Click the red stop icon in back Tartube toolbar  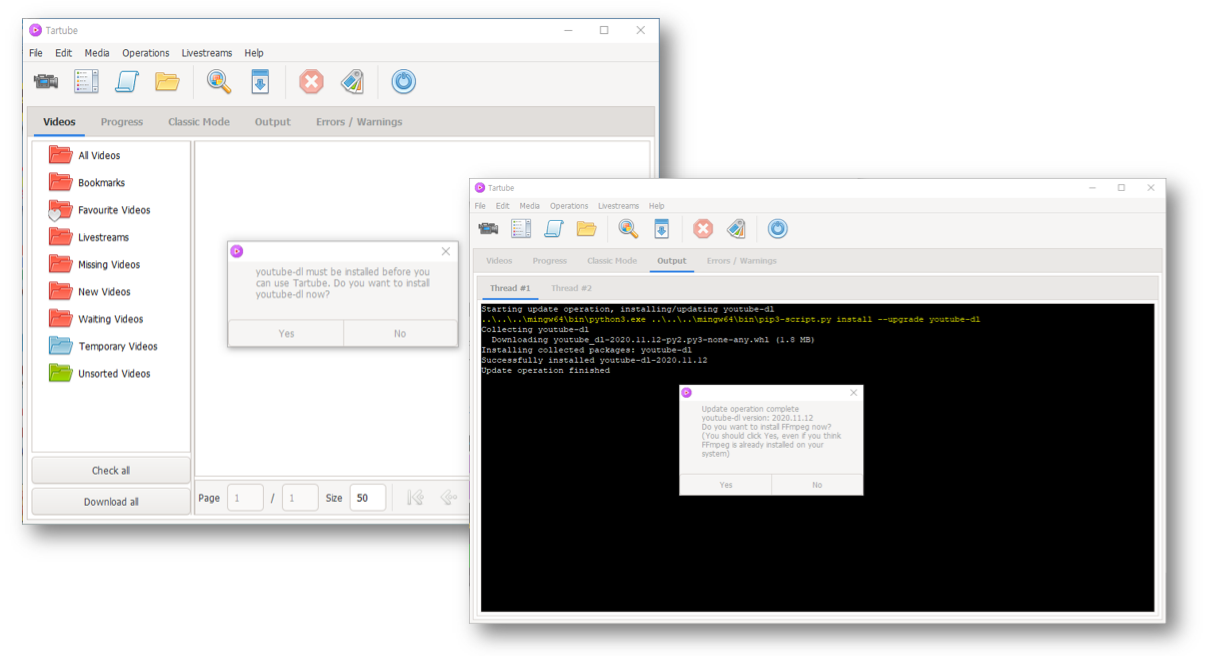311,82
